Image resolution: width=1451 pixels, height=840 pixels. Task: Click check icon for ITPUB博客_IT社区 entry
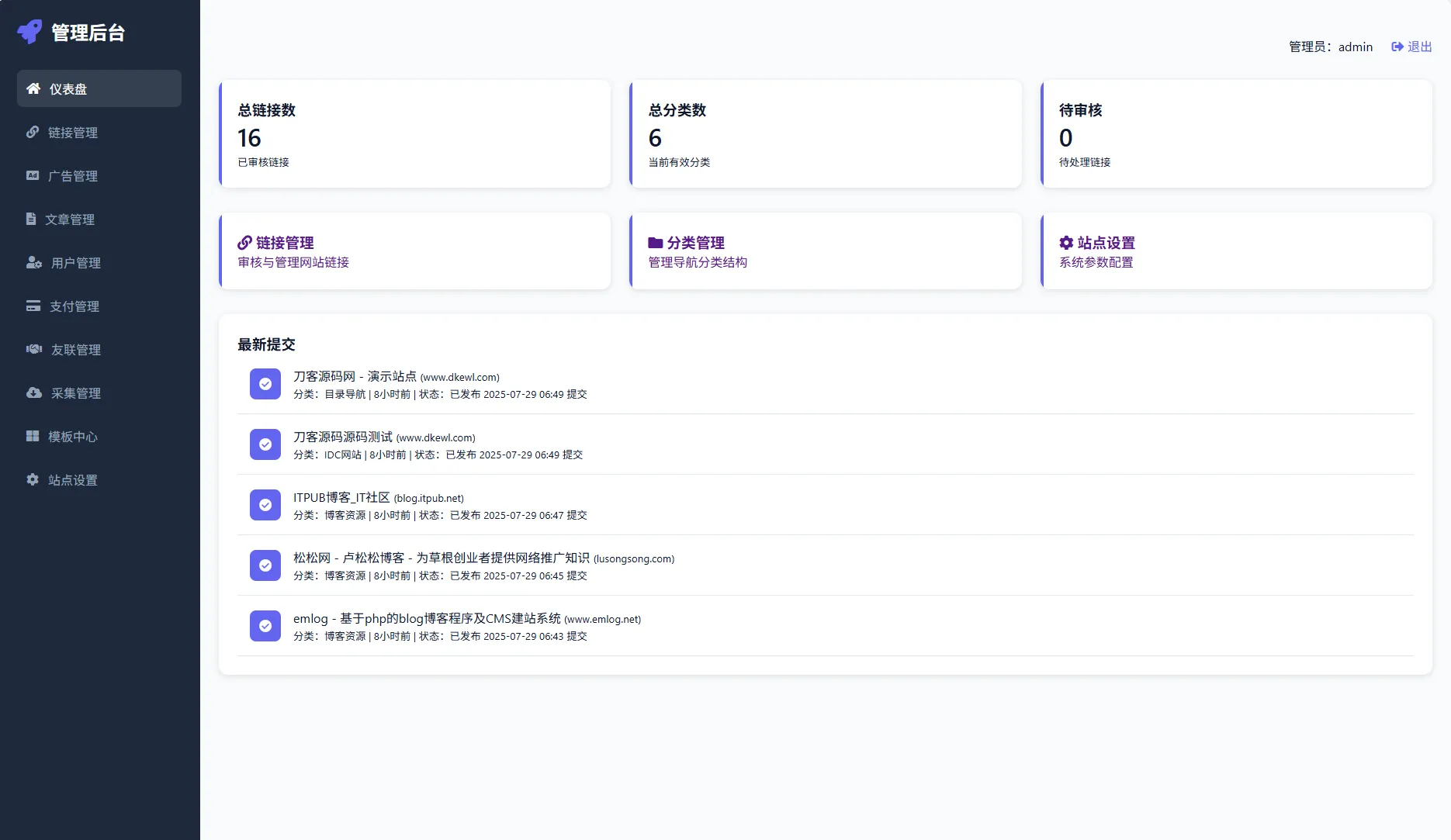pos(265,505)
